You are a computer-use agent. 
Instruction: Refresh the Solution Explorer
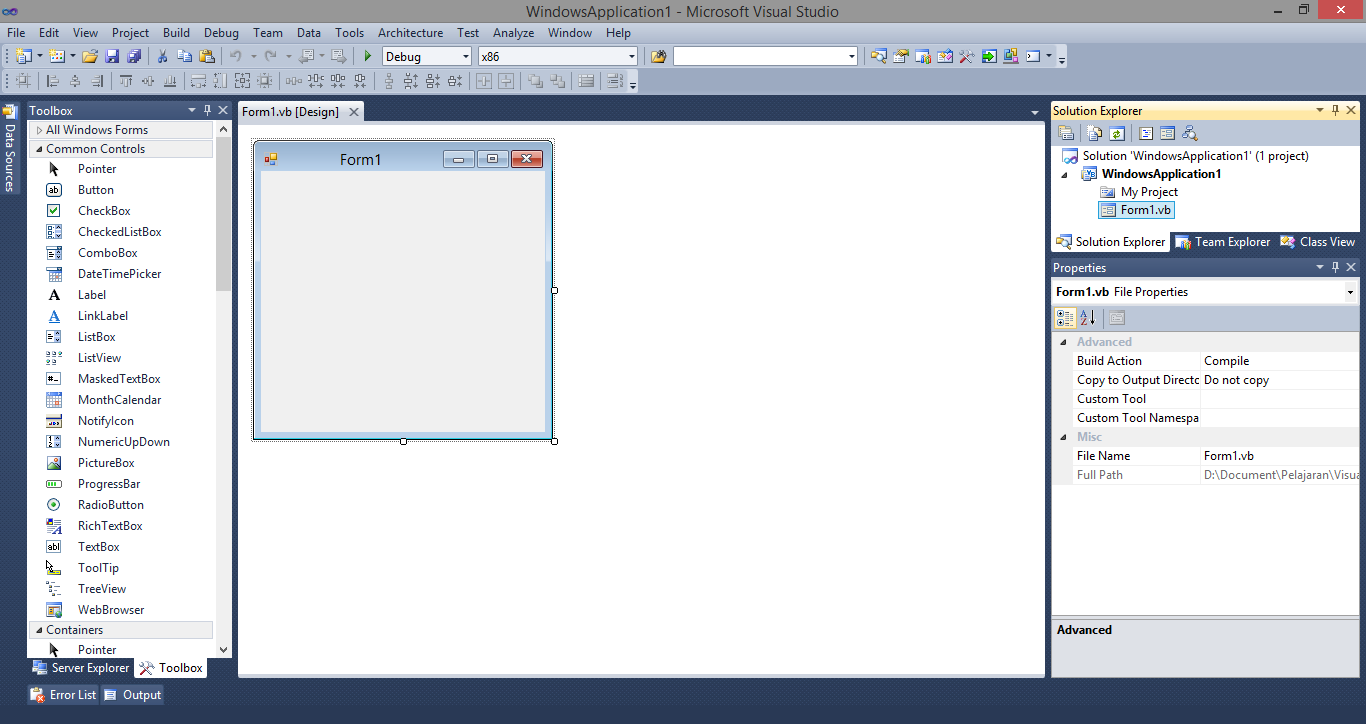(1117, 133)
